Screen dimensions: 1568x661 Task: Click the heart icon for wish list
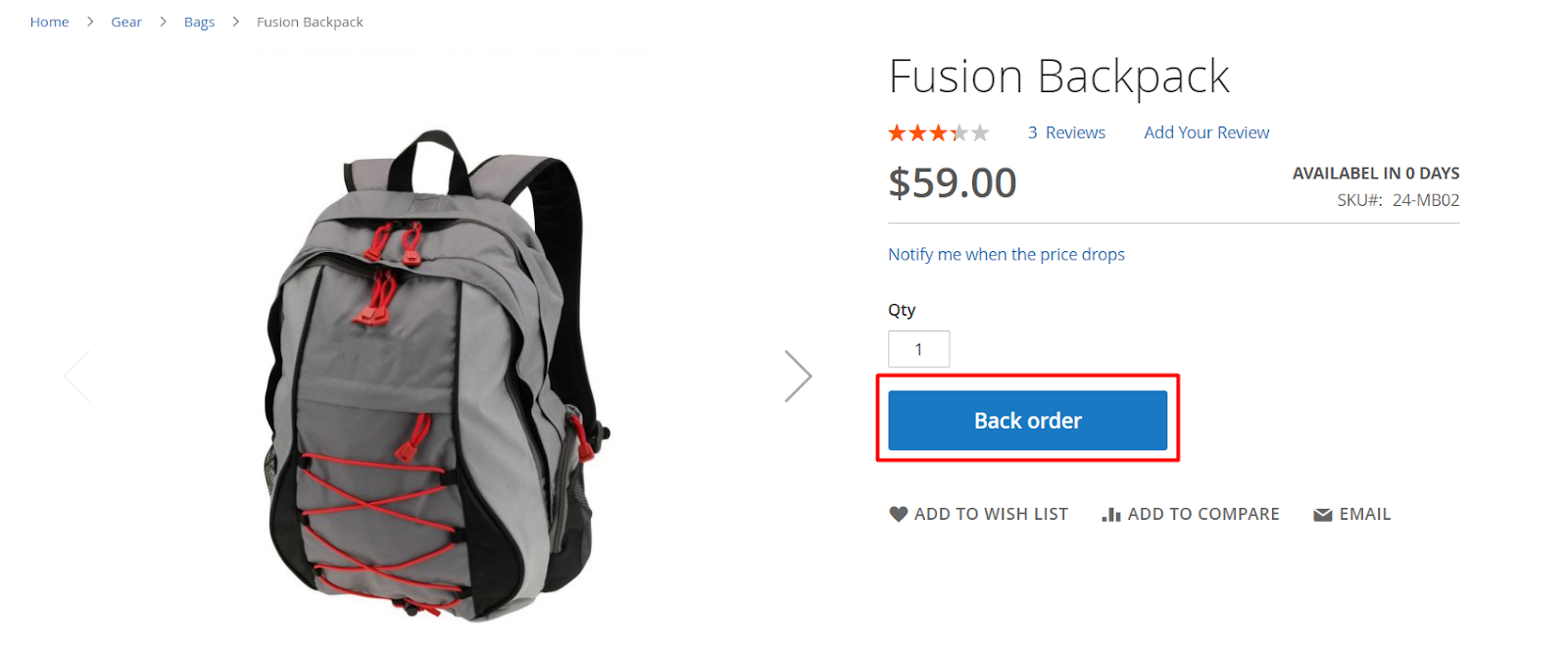pyautogui.click(x=898, y=514)
